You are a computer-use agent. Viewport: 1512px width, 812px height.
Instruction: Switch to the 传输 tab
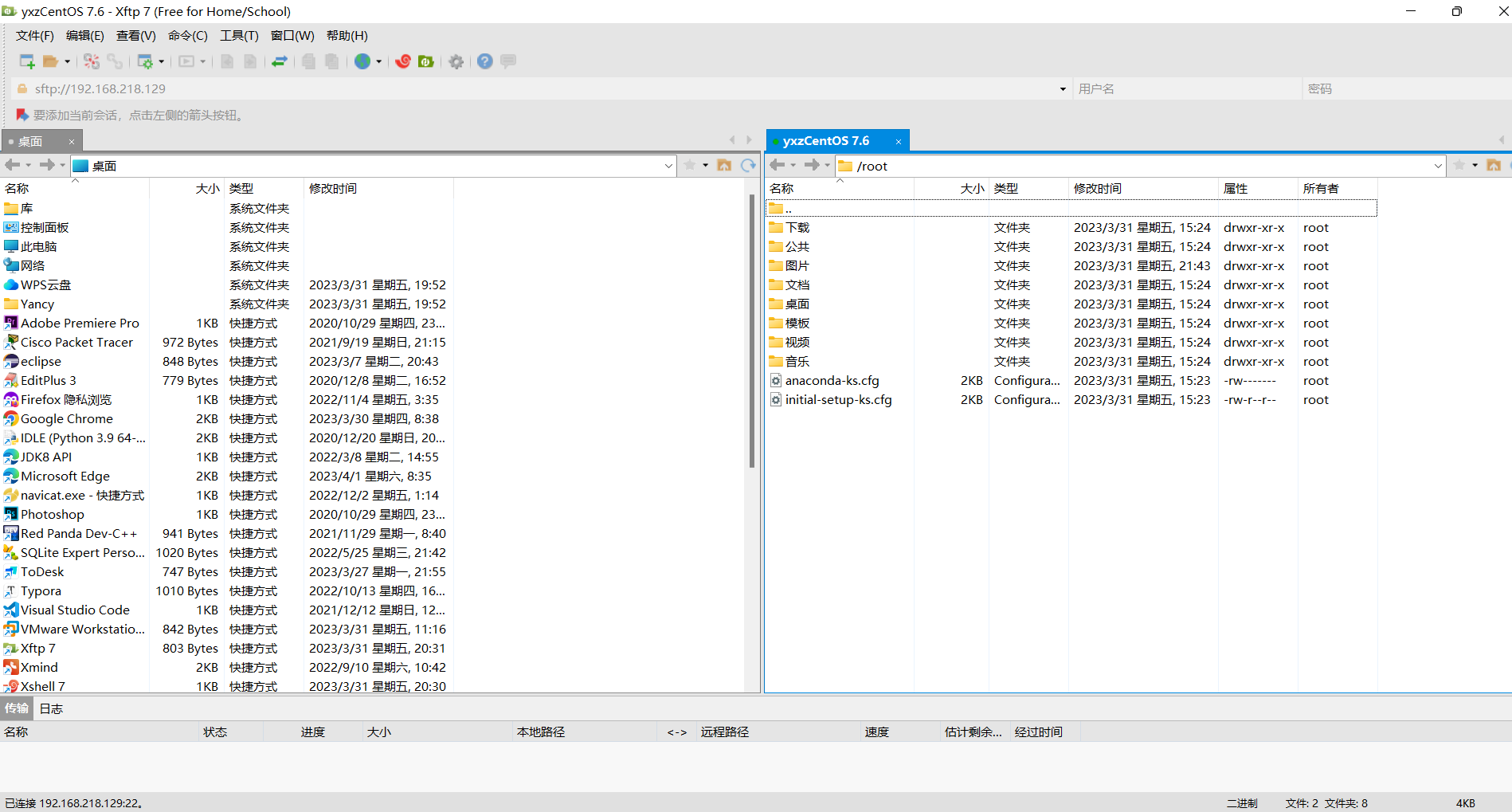(17, 708)
